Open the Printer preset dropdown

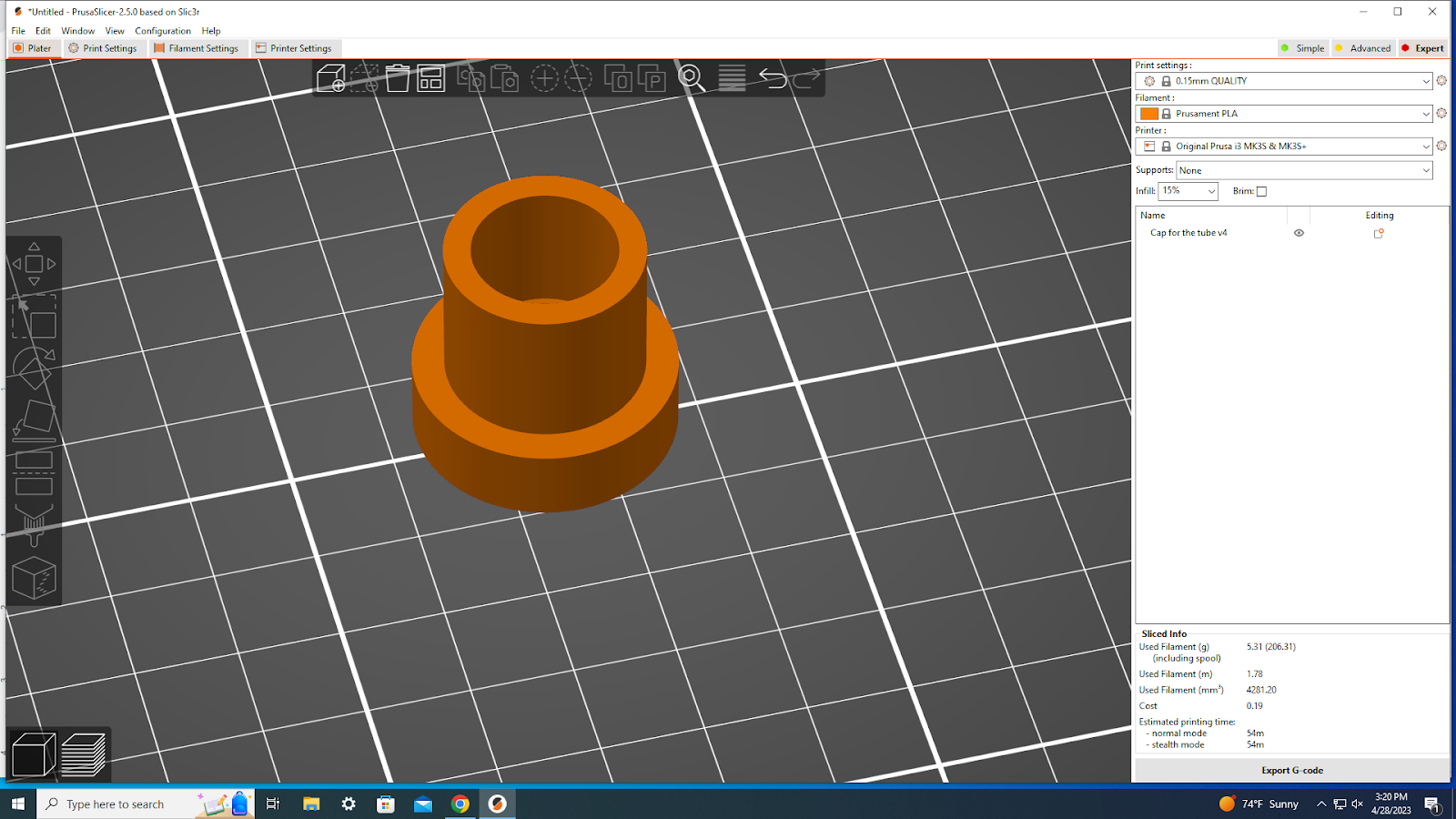[1284, 146]
